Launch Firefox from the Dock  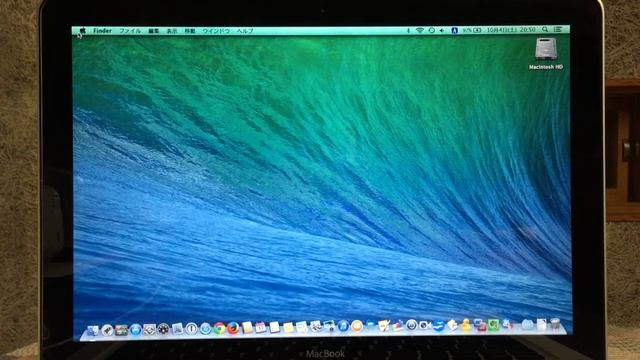tap(233, 328)
